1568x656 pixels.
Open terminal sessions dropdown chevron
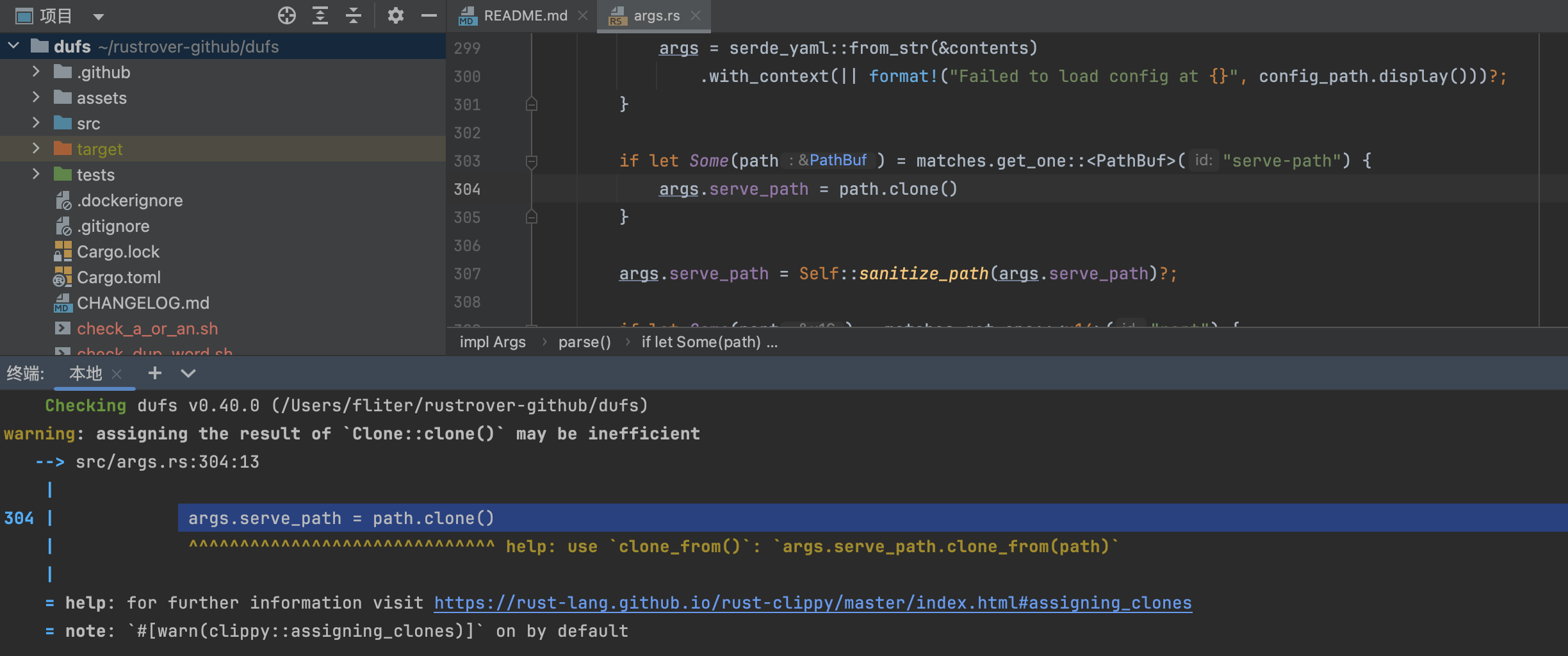[x=188, y=373]
